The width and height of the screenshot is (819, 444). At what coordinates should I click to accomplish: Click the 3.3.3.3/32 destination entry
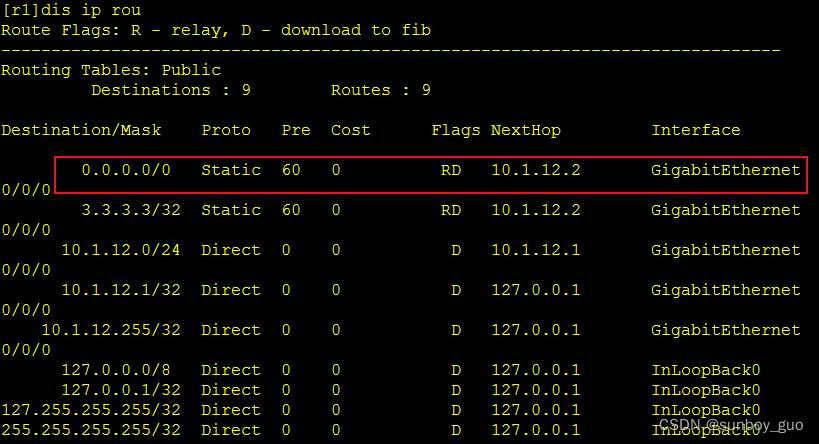(x=131, y=210)
